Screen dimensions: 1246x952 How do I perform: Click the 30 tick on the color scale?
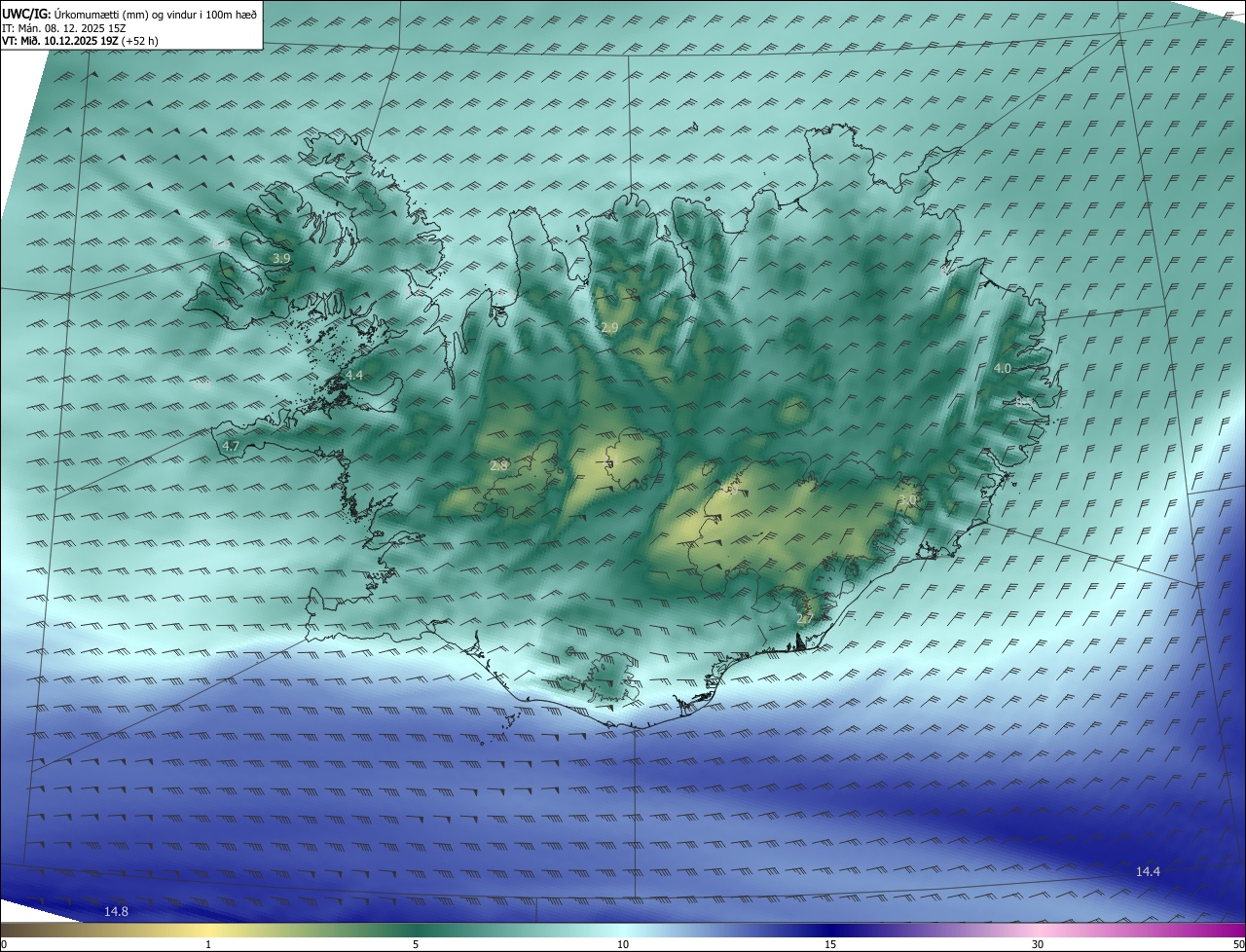[1038, 944]
